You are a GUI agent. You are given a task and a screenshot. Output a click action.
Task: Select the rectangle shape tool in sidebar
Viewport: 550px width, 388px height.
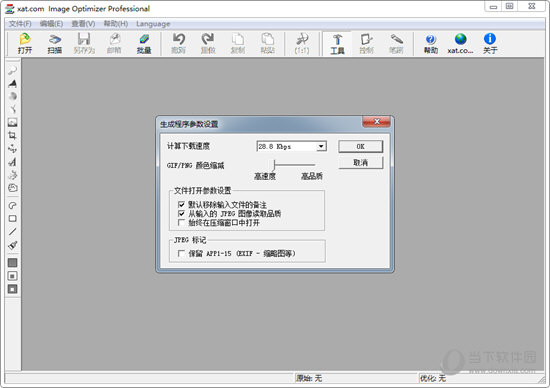tap(12, 219)
